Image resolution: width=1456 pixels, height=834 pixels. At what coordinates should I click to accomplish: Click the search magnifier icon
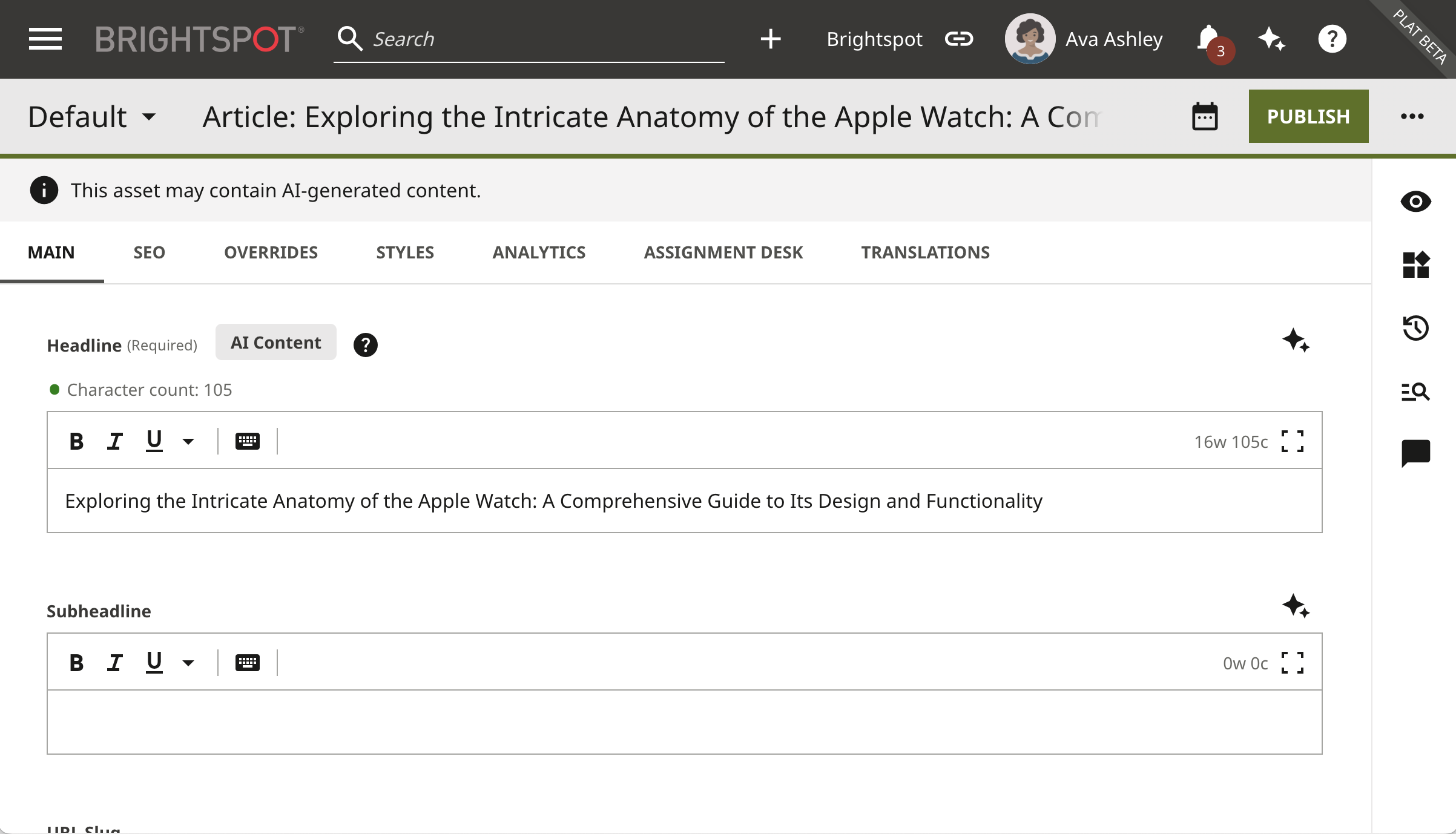pyautogui.click(x=350, y=39)
